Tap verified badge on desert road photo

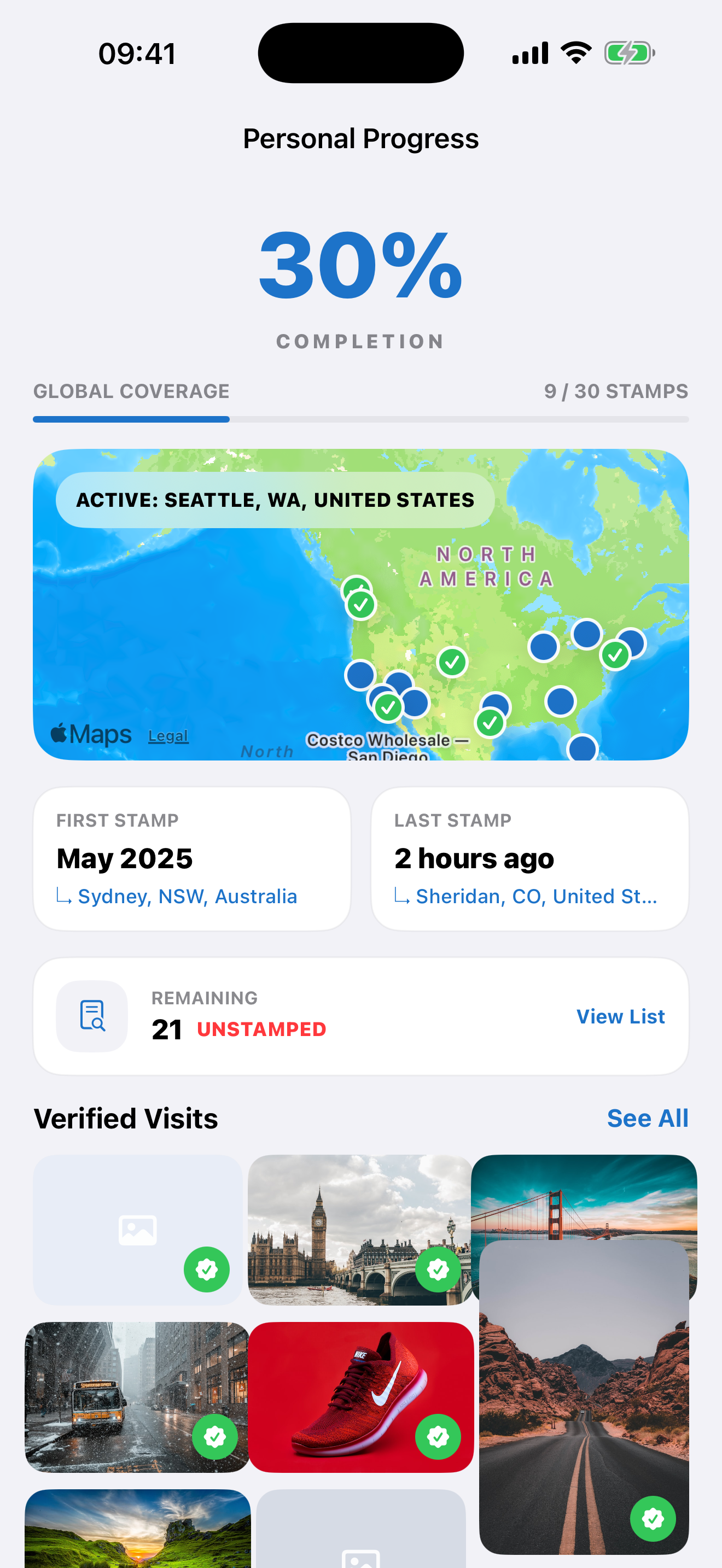(x=653, y=1519)
